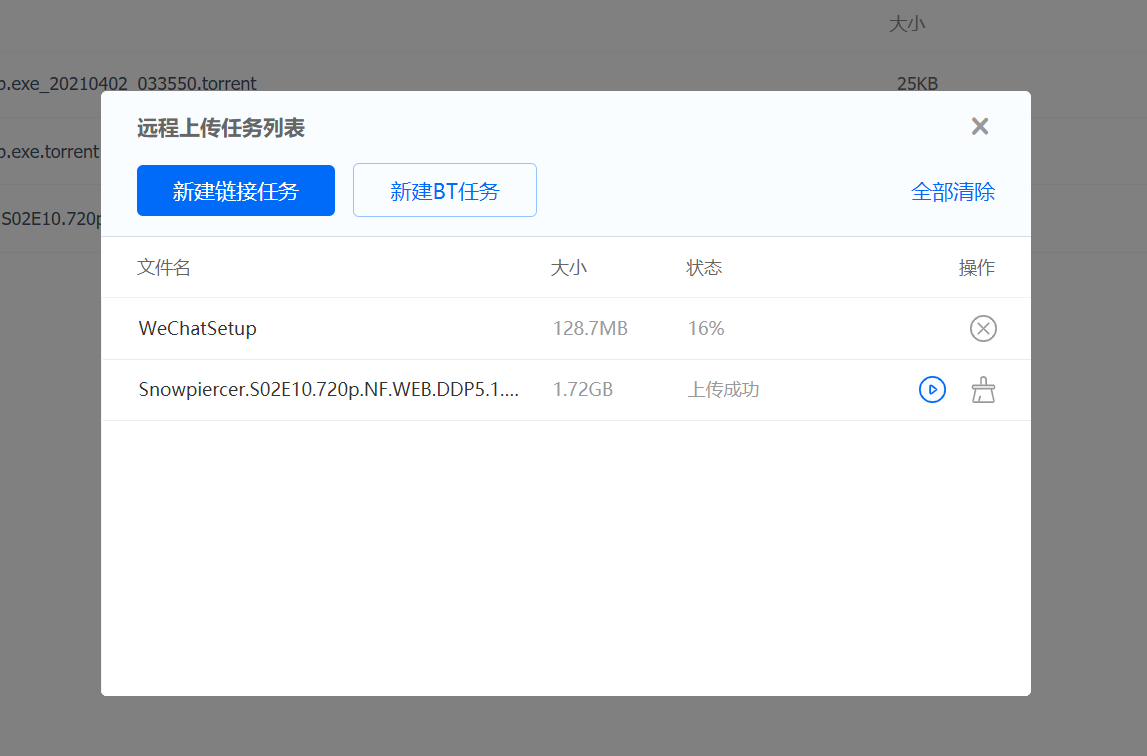
Task: Cancel the WeChatSetup upload task
Action: click(983, 329)
